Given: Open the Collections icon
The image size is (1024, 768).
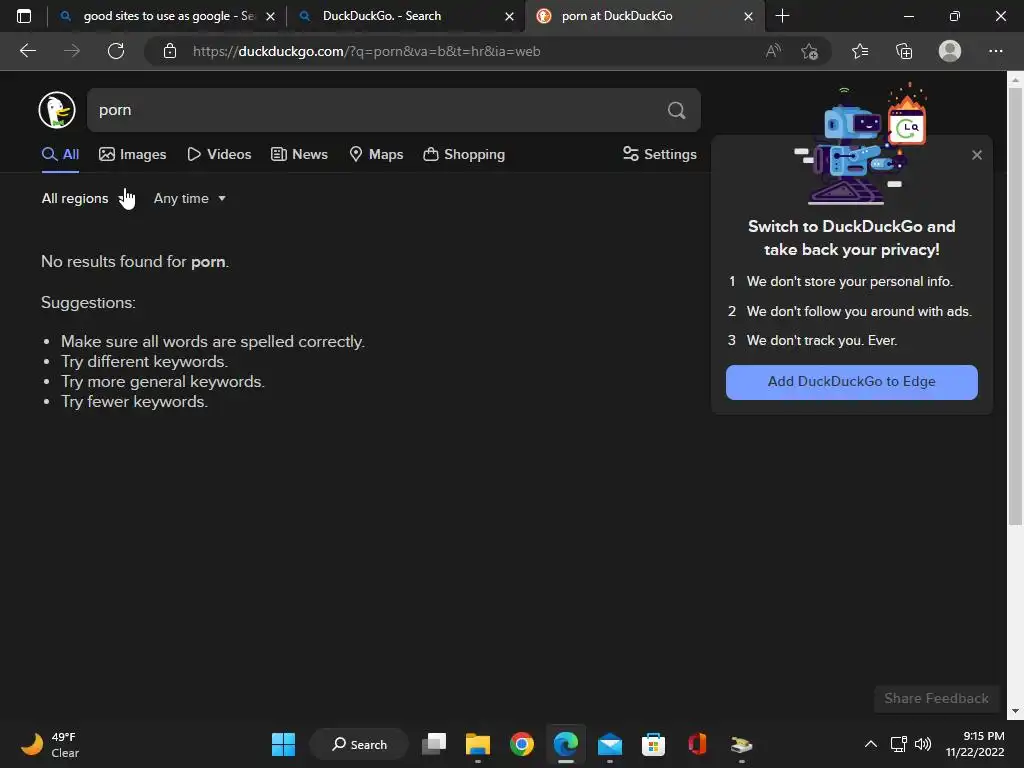Looking at the screenshot, I should 904,51.
